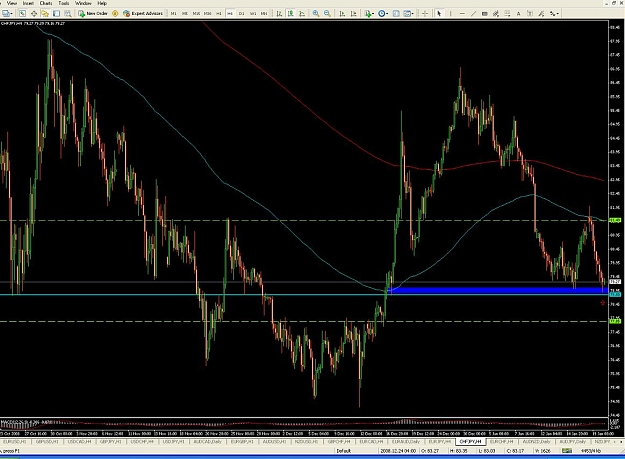Open the Charts menu
The height and width of the screenshot is (459, 625).
click(x=45, y=3)
